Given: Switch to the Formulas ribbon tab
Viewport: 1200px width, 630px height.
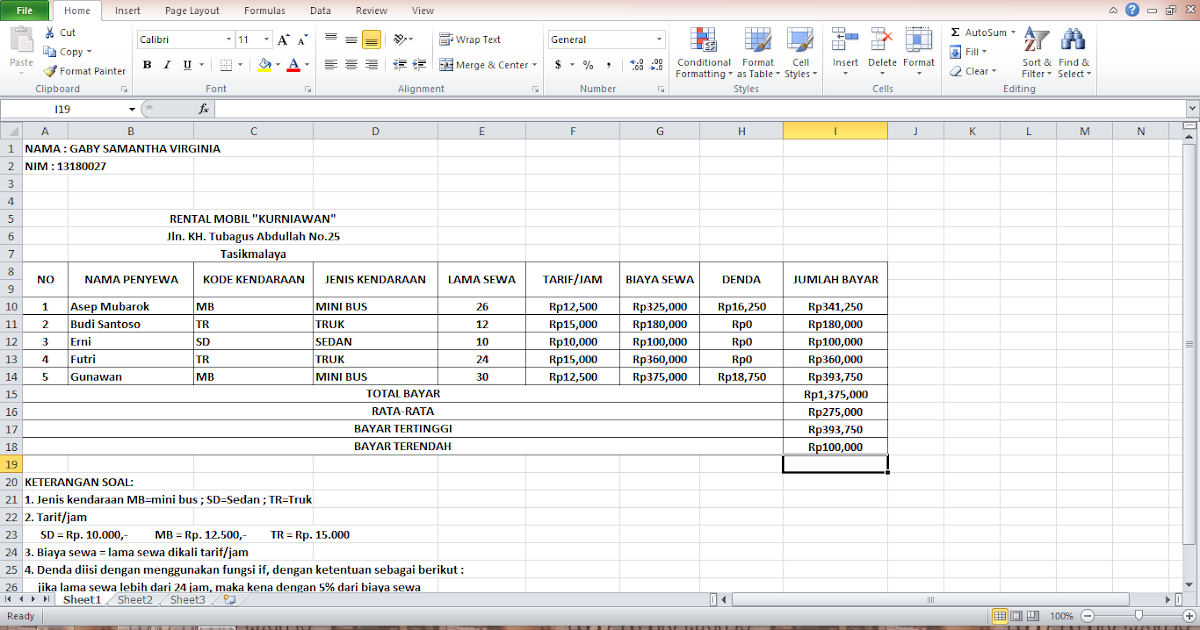Looking at the screenshot, I should 264,10.
